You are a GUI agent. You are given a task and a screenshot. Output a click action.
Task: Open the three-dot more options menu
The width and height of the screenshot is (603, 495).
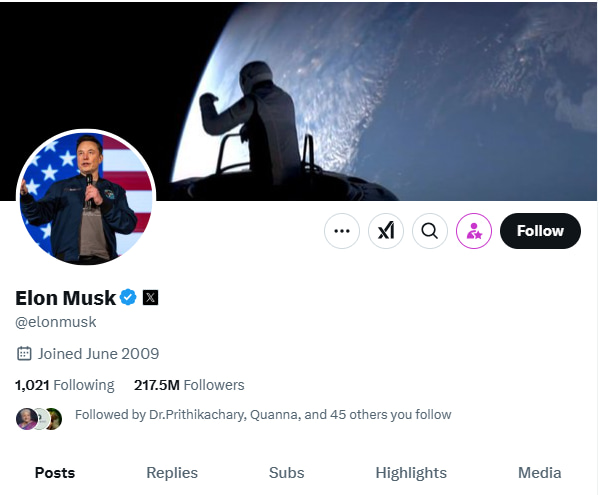click(x=342, y=231)
